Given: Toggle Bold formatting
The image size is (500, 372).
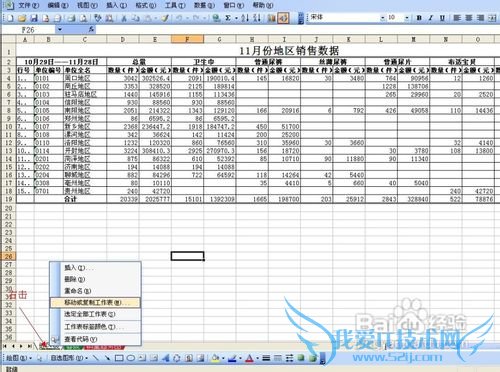Looking at the screenshot, I should click(419, 18).
